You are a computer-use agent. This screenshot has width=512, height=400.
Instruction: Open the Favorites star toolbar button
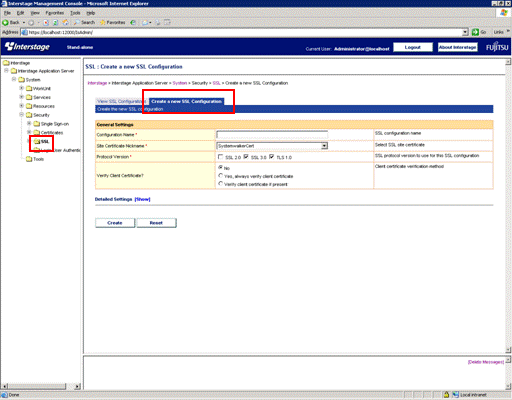112,23
